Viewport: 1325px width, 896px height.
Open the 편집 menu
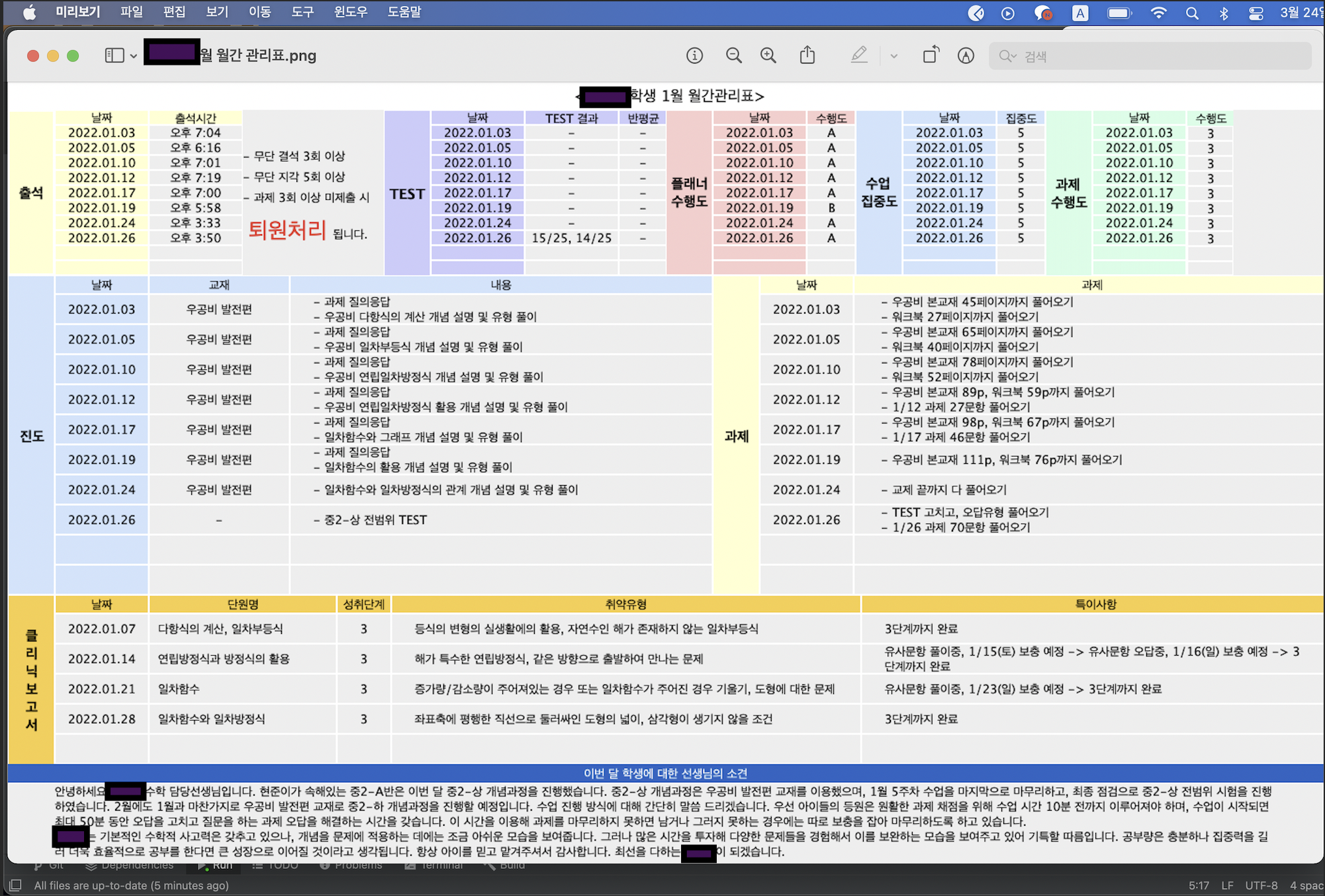click(174, 12)
